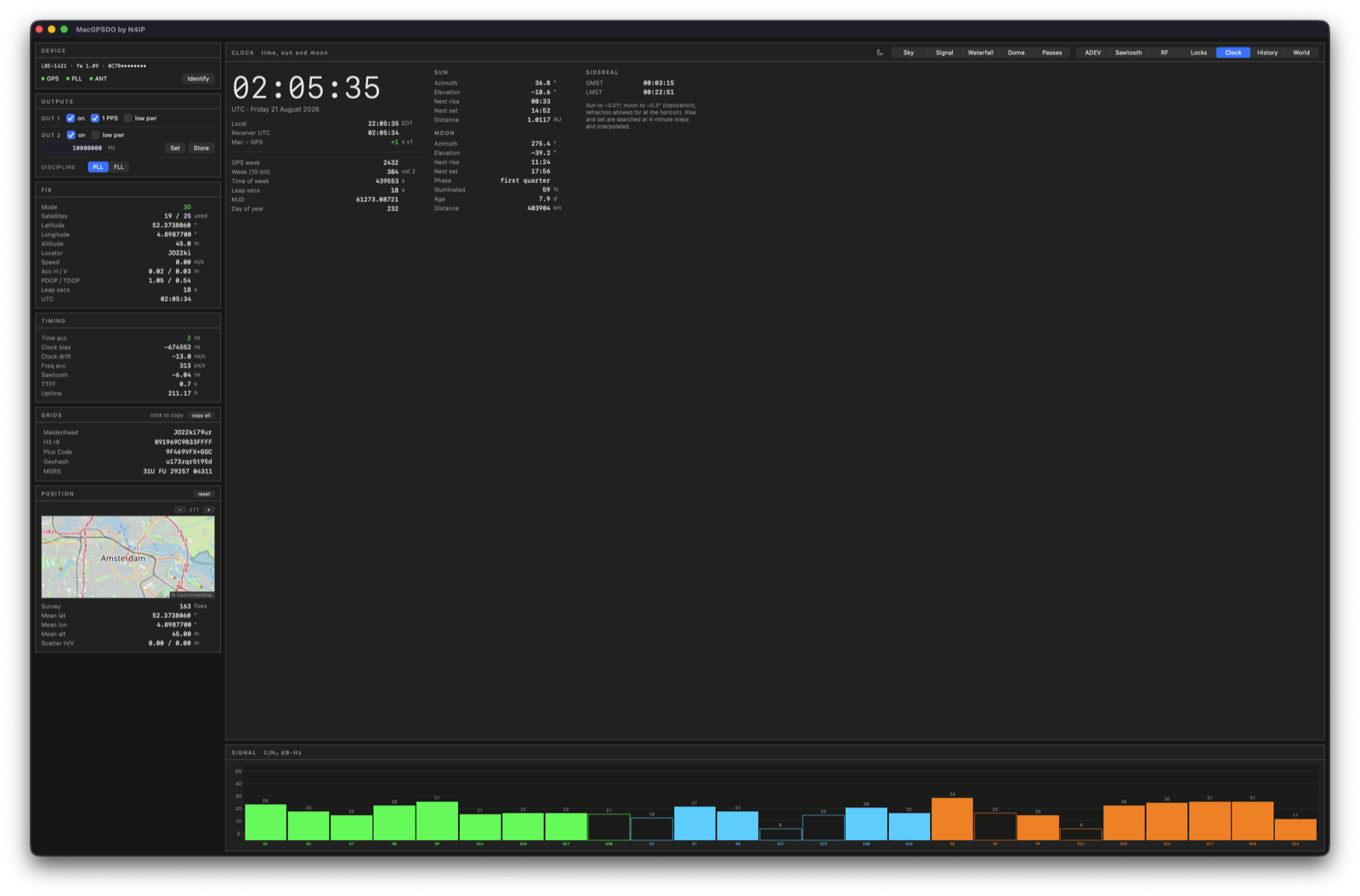
Task: Click copy all in Grids panel
Action: pos(201,416)
